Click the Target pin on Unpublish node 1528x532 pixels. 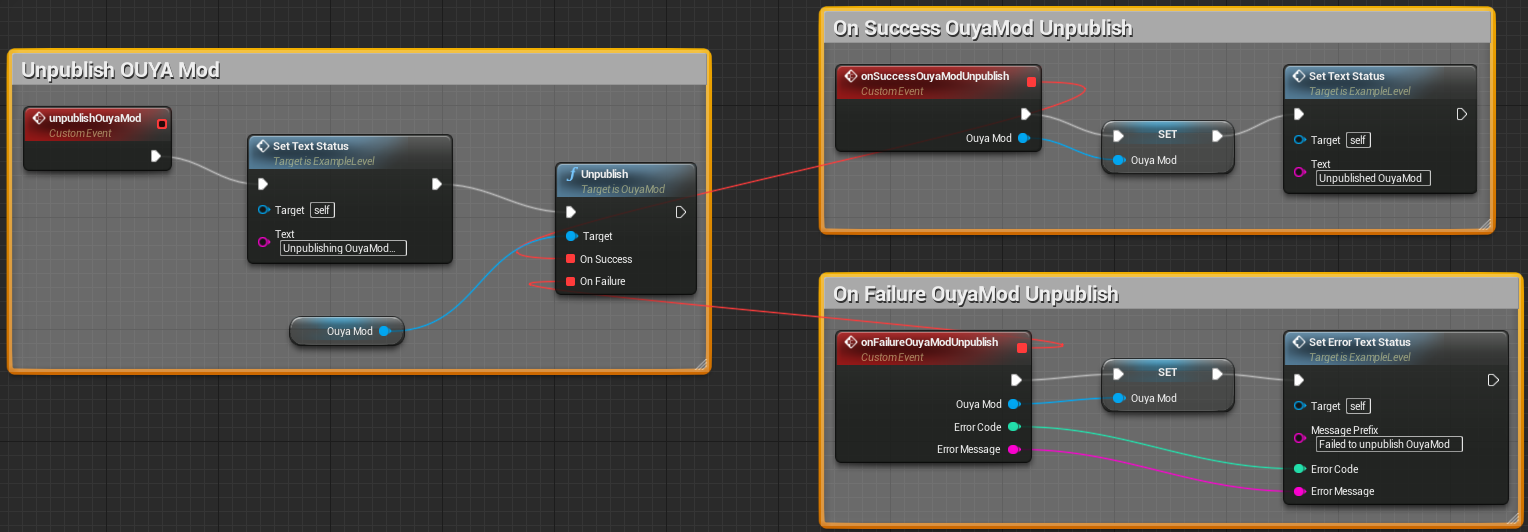point(571,237)
